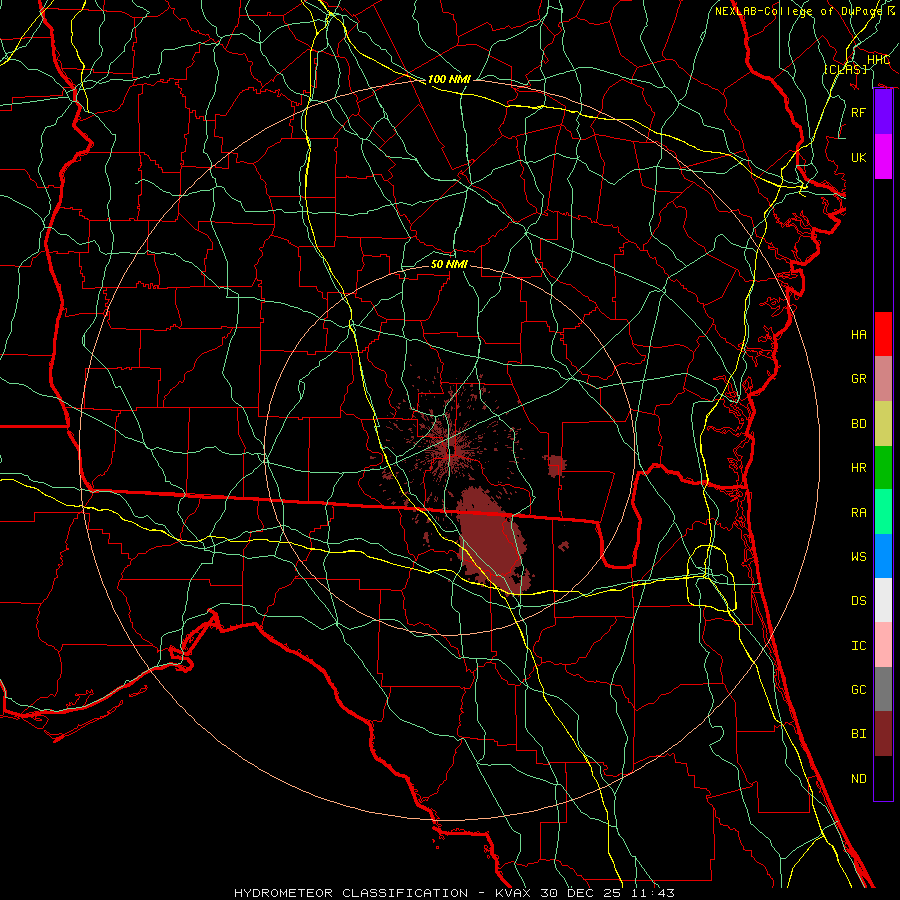Click the GR legend label
900x900 pixels.
[x=859, y=379]
